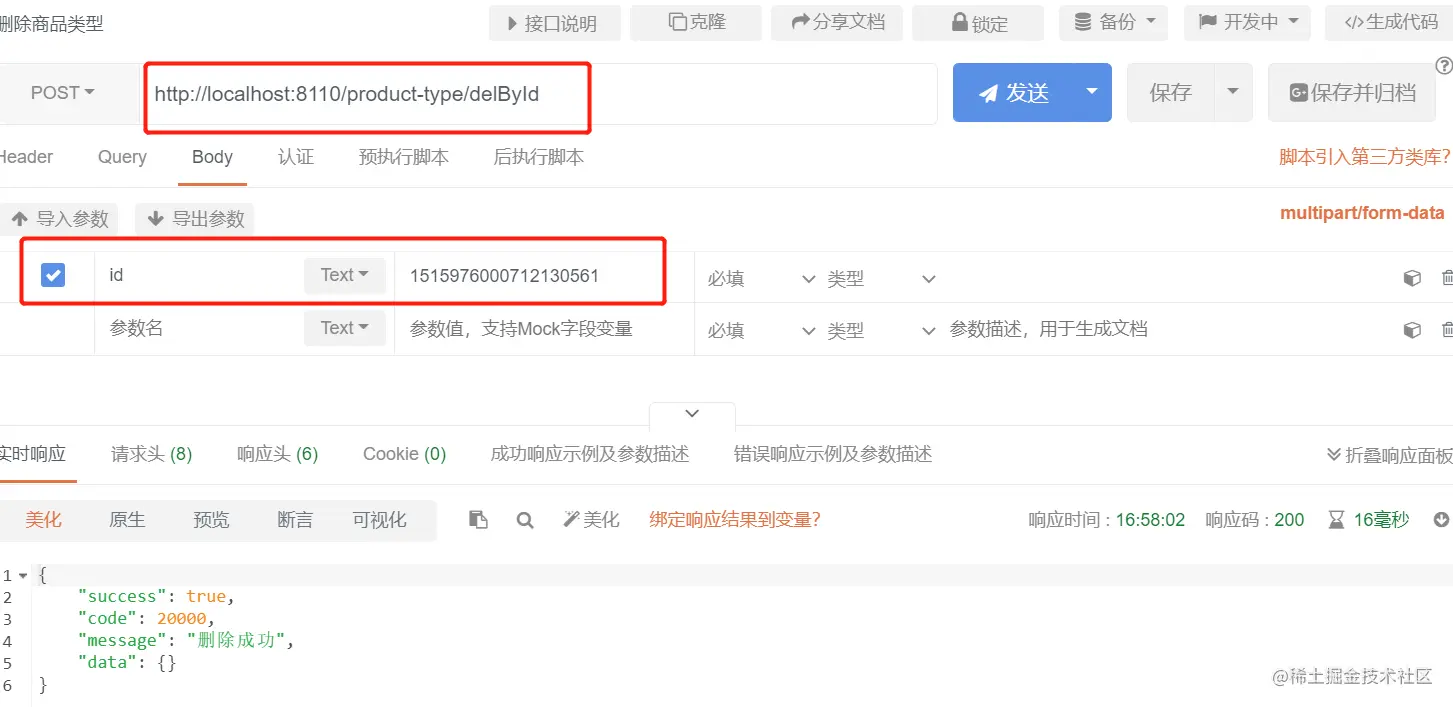Click the download response icon
The height and width of the screenshot is (707, 1453).
click(x=1441, y=520)
